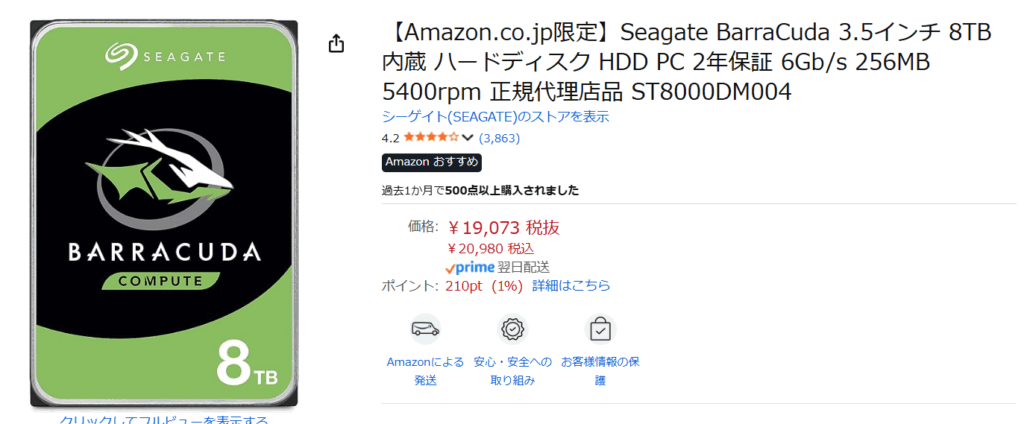This screenshot has height=424, width=1024.
Task: Open the 3,863 customer reviews link
Action: pos(499,138)
